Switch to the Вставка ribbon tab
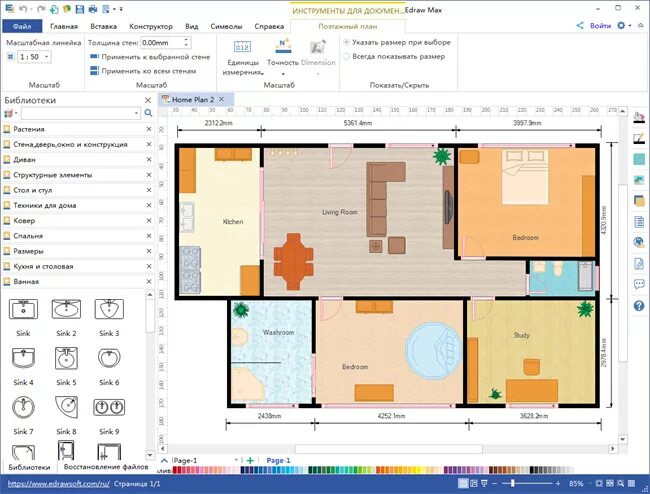This screenshot has width=650, height=494. 103,26
